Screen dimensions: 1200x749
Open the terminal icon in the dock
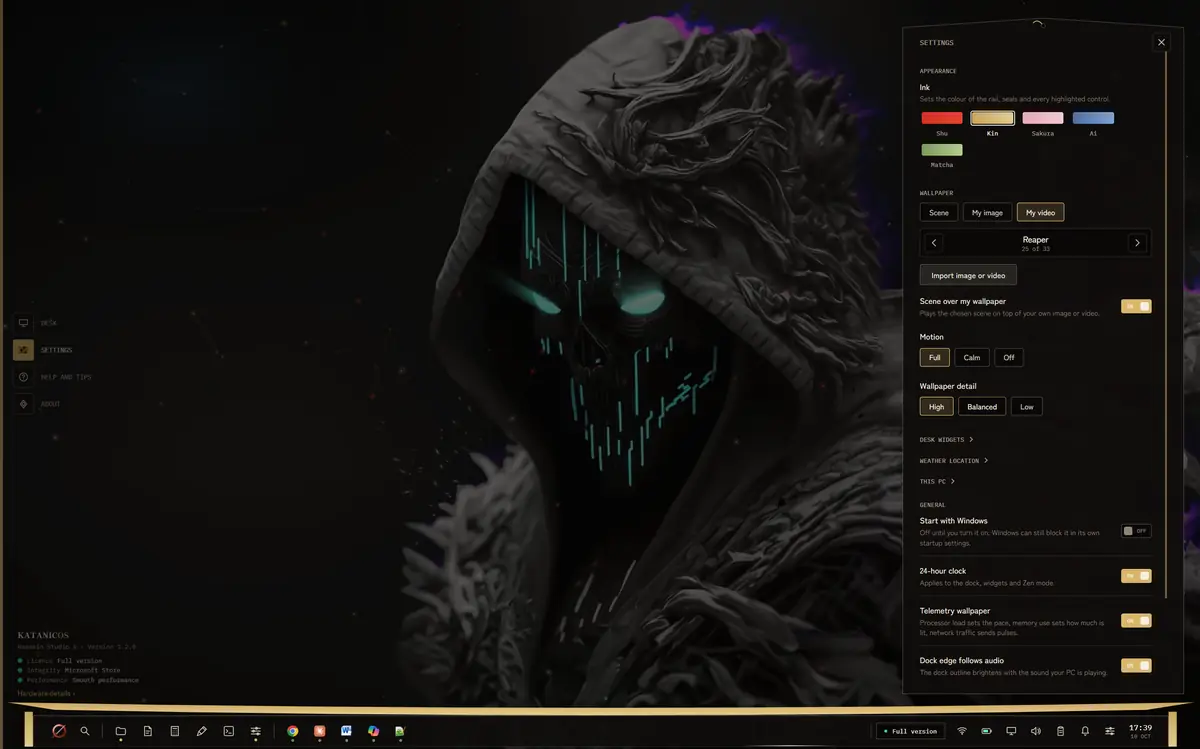point(229,731)
